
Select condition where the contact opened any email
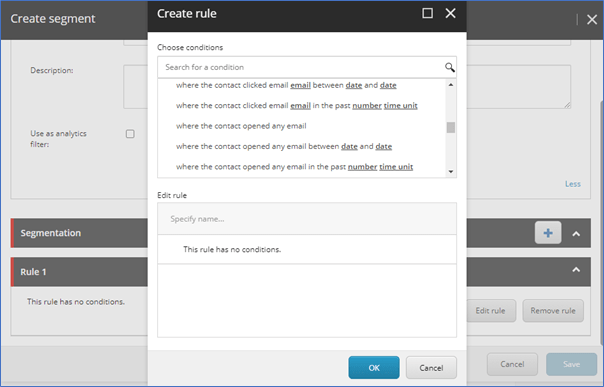tap(241, 126)
